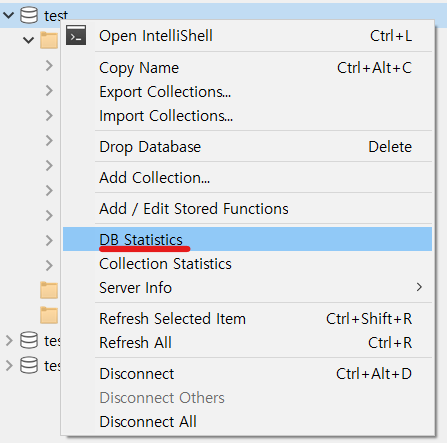Open IntelliShell from the context menu

coord(247,36)
